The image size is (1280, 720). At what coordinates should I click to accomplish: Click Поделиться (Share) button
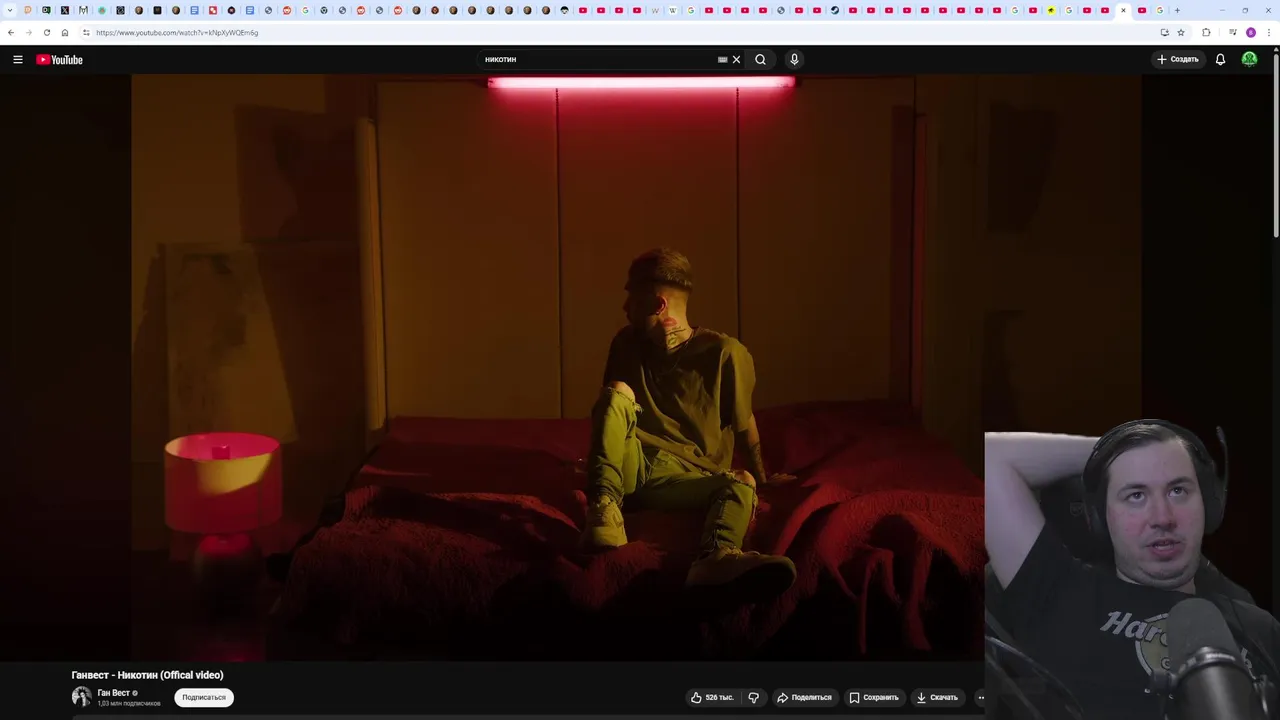804,697
